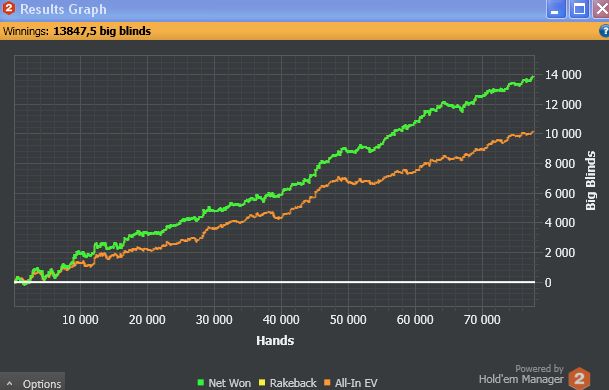
Task: Click the All-In EV legend label
Action: coord(356,383)
